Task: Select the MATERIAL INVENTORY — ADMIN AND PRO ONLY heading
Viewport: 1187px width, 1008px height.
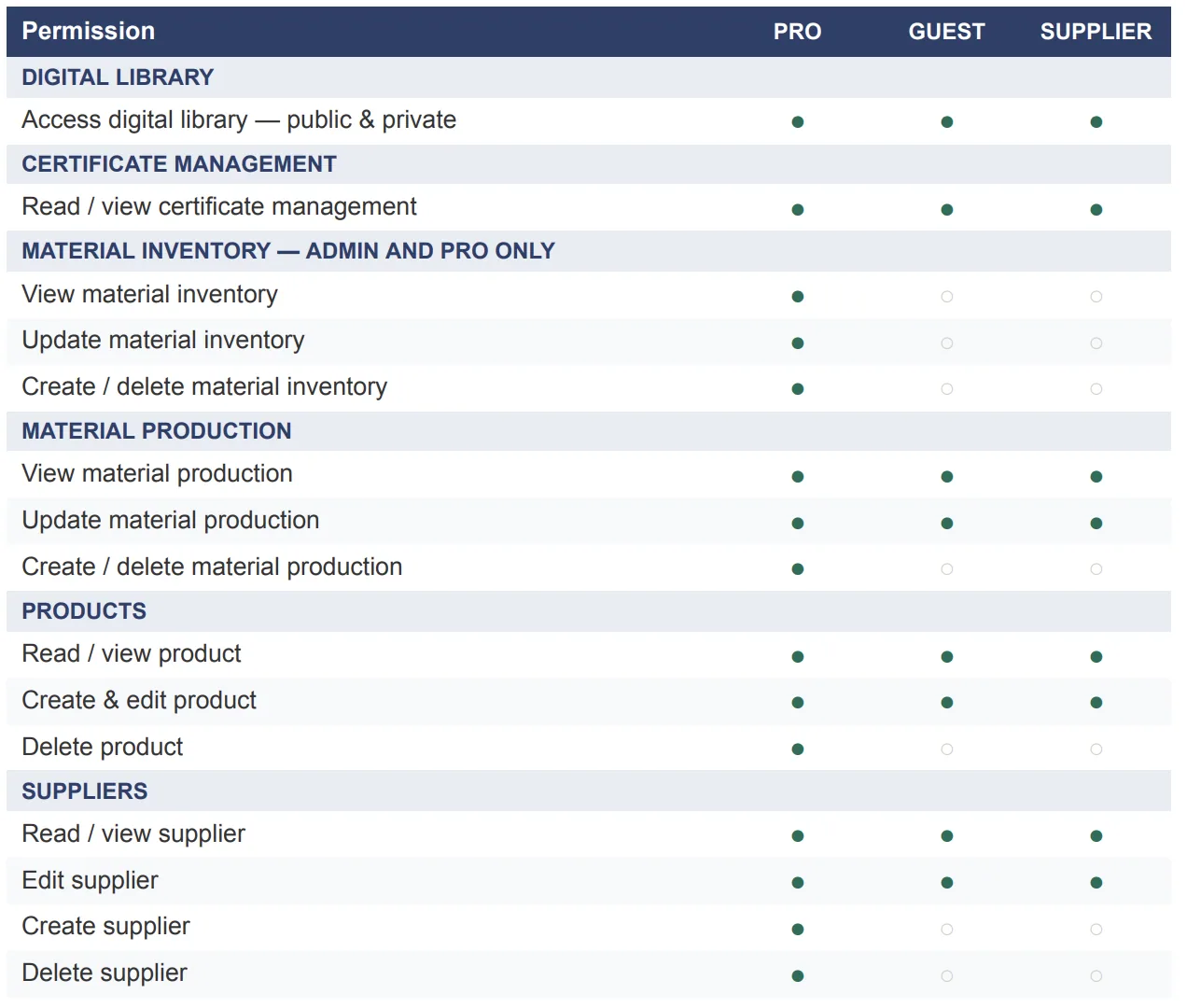Action: click(288, 251)
